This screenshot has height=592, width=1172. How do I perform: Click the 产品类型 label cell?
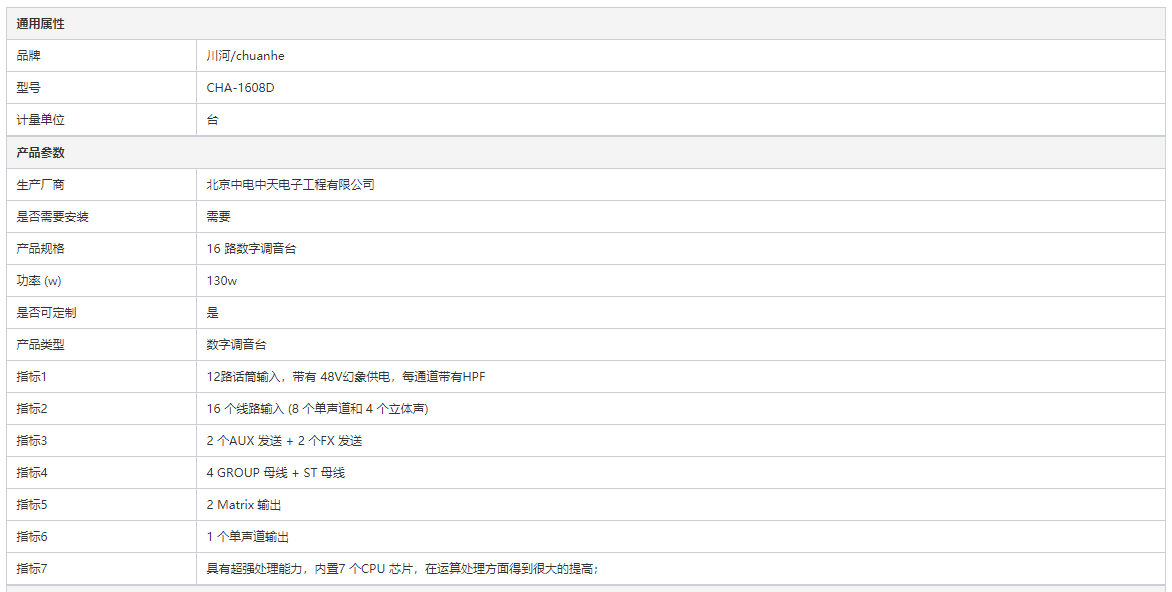tap(102, 345)
